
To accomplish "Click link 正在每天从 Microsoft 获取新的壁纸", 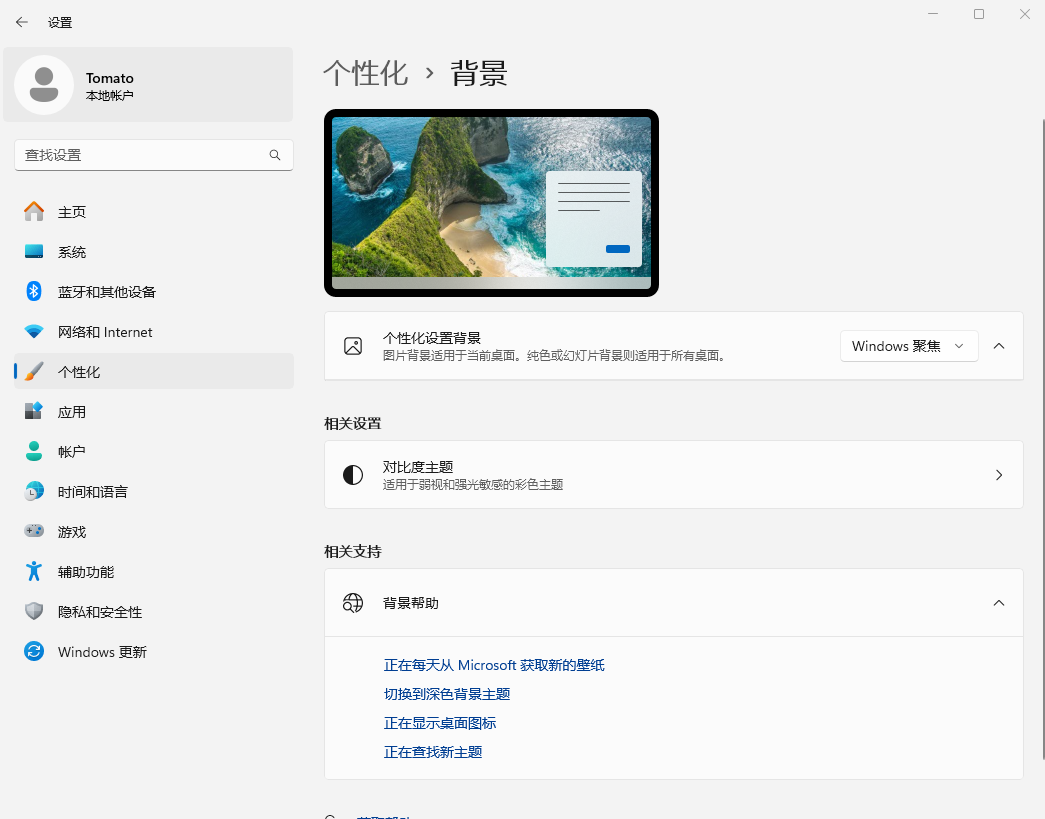I will click(494, 665).
